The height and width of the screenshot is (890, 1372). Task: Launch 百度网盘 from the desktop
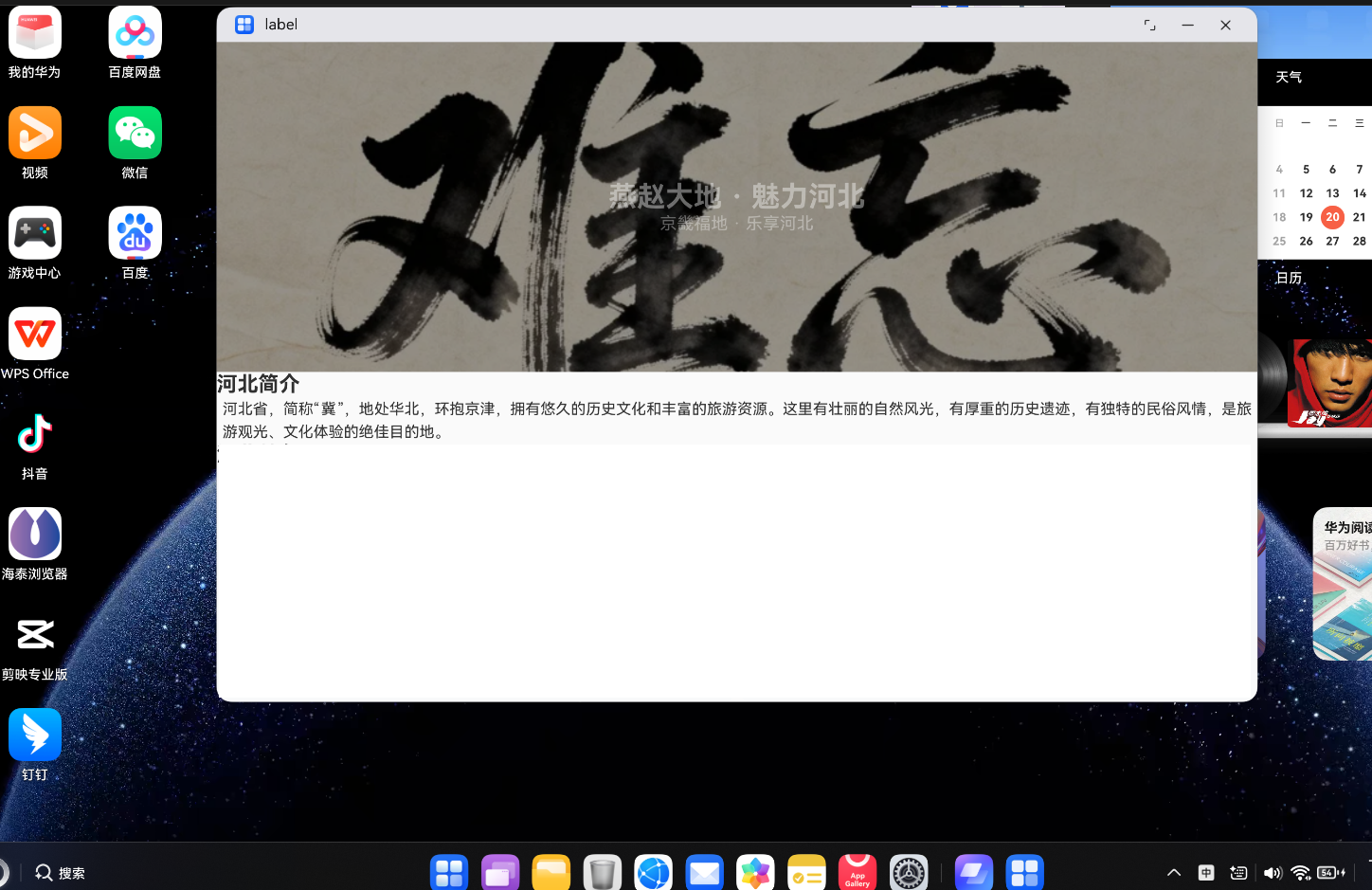click(135, 33)
